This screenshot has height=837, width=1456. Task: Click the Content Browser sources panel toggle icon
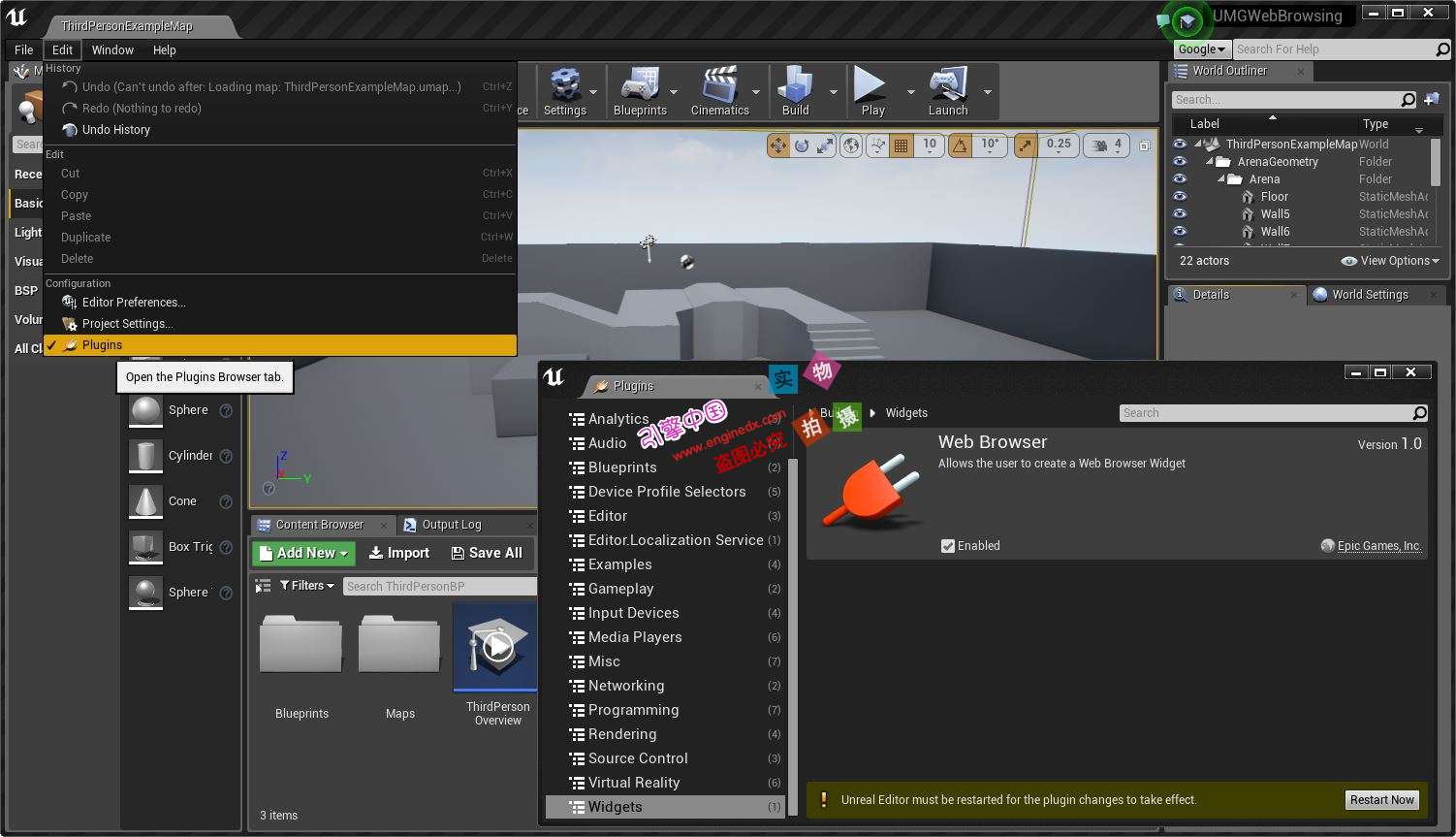263,586
